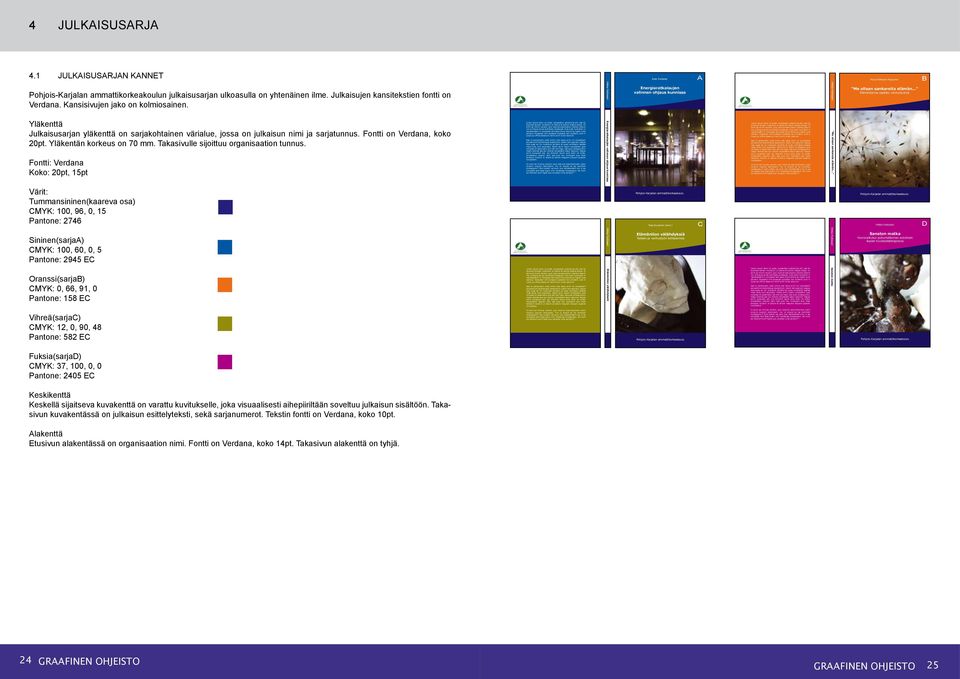Select the blue series A front cover

(x=659, y=137)
